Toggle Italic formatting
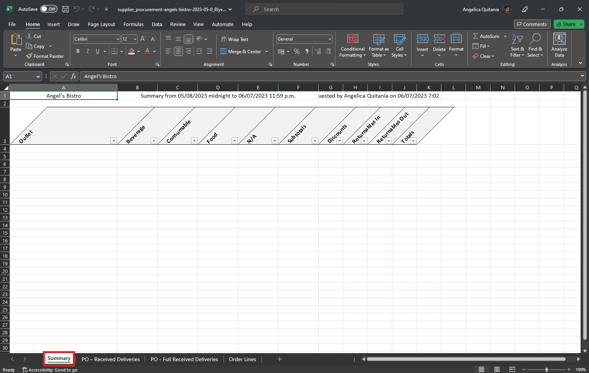589x373 pixels. pyautogui.click(x=88, y=51)
